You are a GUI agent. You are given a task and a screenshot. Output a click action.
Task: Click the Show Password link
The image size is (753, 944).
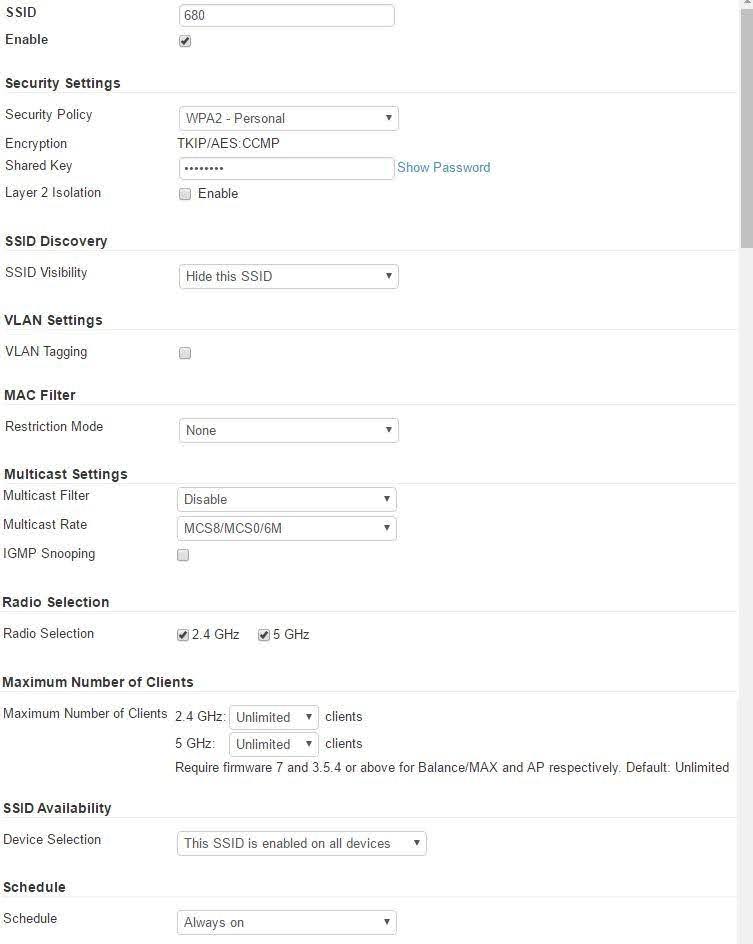coord(443,168)
